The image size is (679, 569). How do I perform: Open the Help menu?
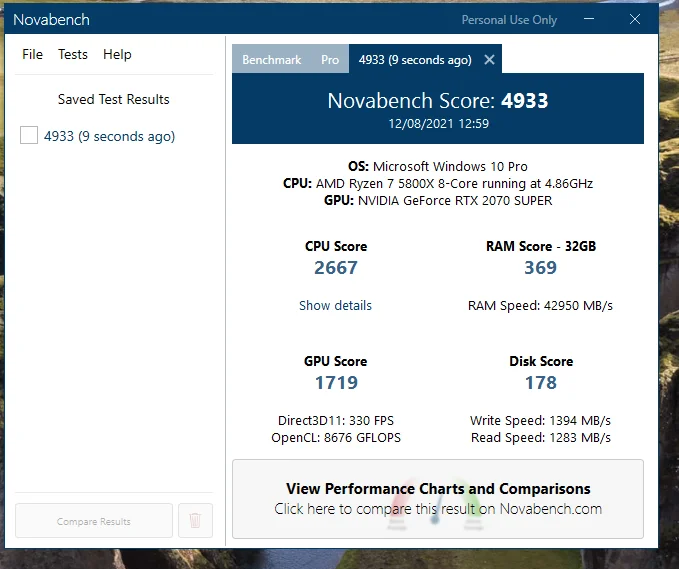[117, 55]
